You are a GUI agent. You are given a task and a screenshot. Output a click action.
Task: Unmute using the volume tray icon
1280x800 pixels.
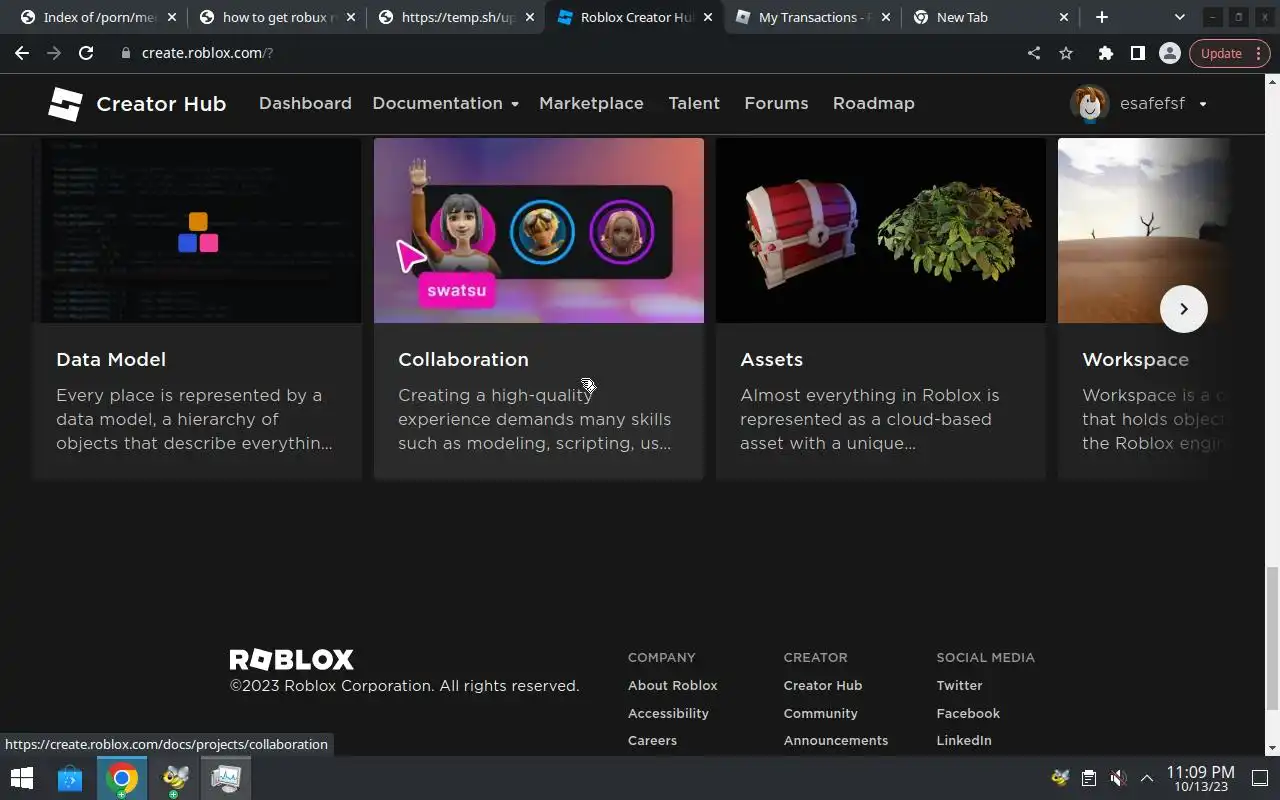click(1118, 777)
